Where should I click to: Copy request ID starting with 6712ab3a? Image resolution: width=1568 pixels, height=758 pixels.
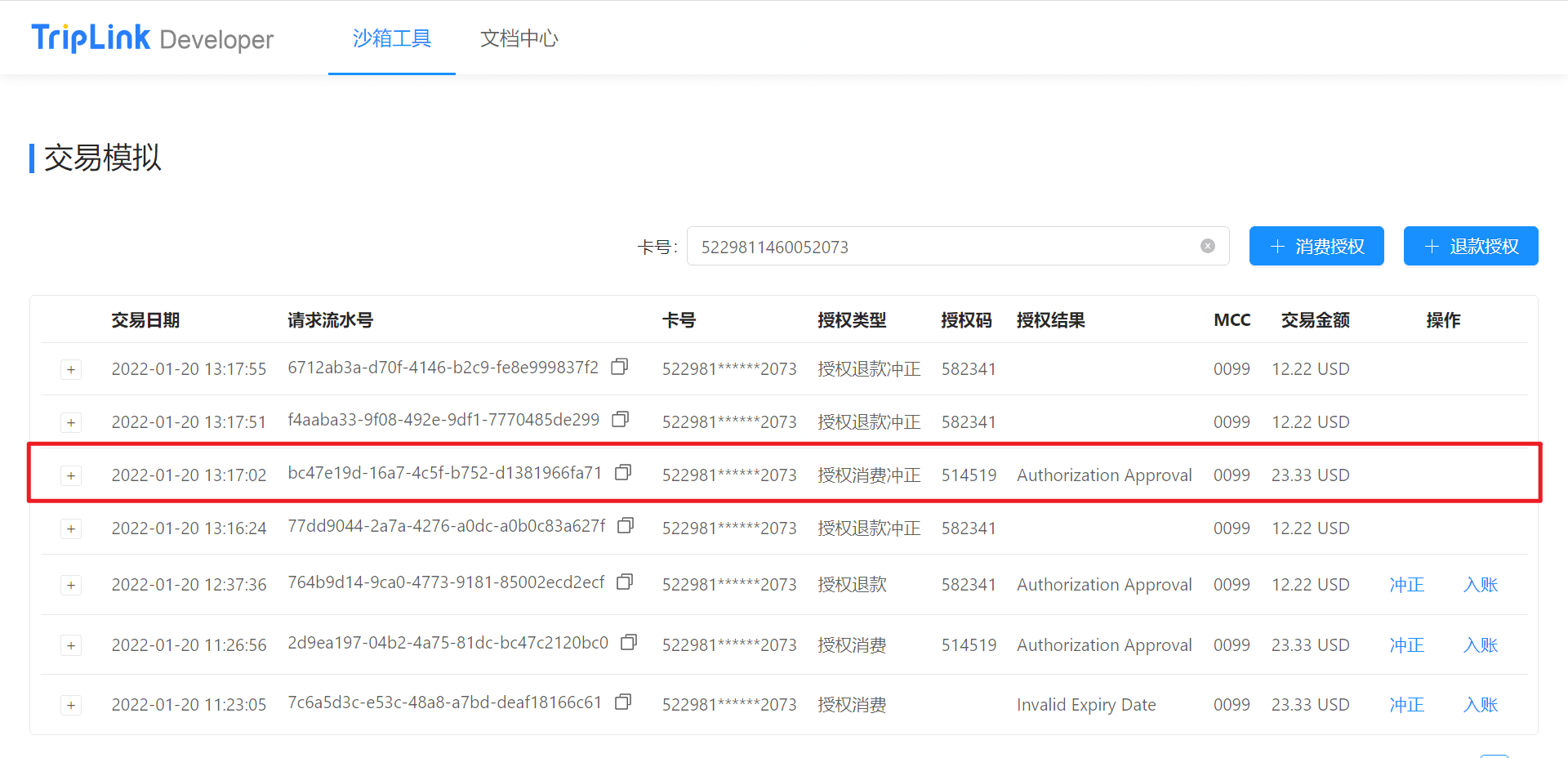coord(620,367)
